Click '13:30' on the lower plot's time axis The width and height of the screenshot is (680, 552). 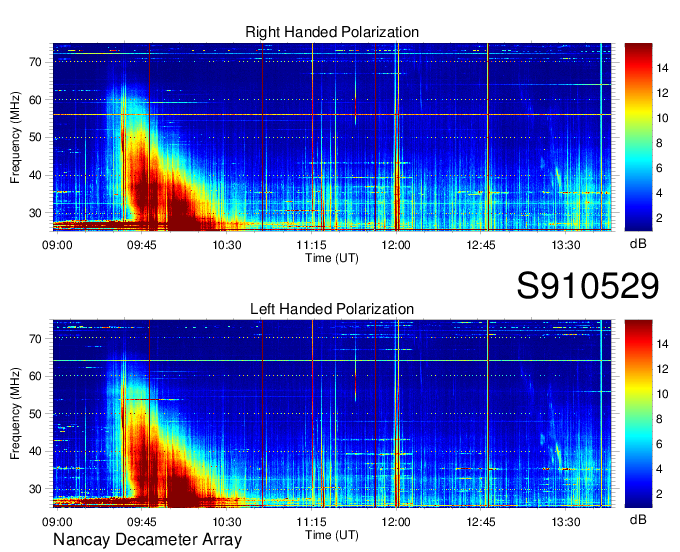[566, 522]
